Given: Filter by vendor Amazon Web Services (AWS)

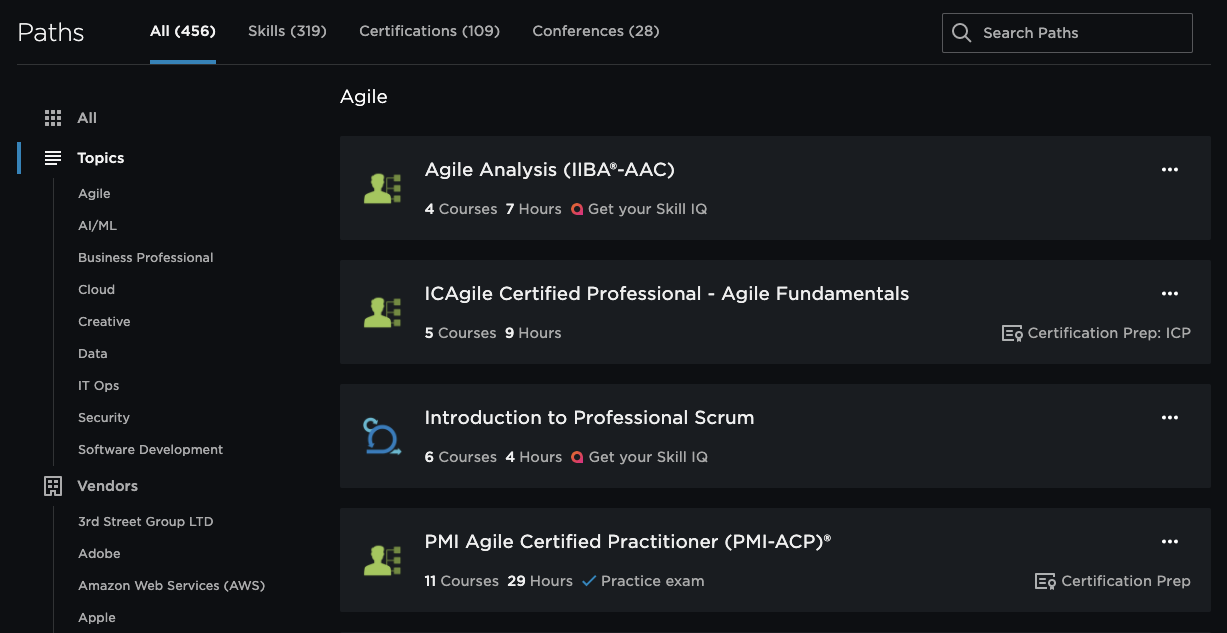Looking at the screenshot, I should click(x=171, y=586).
